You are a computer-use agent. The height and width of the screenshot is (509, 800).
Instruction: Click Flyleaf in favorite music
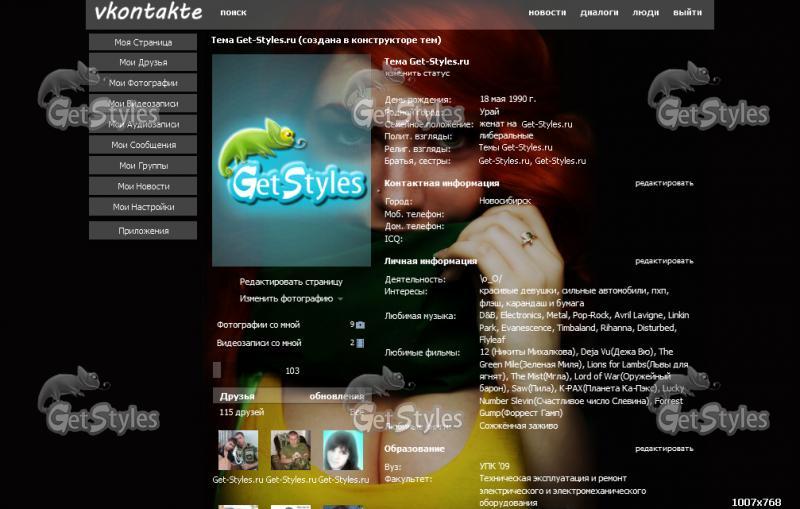(492, 340)
